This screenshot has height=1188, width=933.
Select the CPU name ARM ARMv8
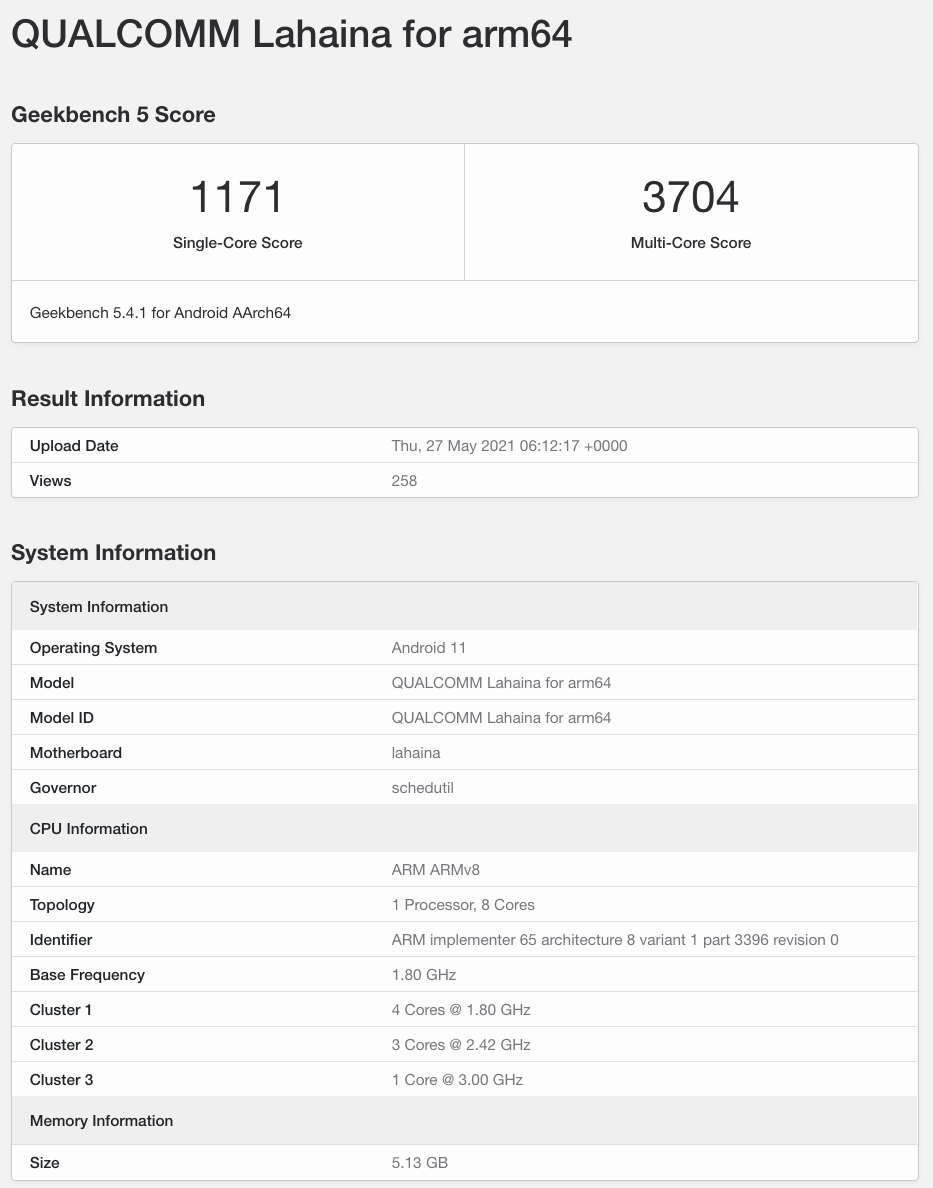click(436, 870)
